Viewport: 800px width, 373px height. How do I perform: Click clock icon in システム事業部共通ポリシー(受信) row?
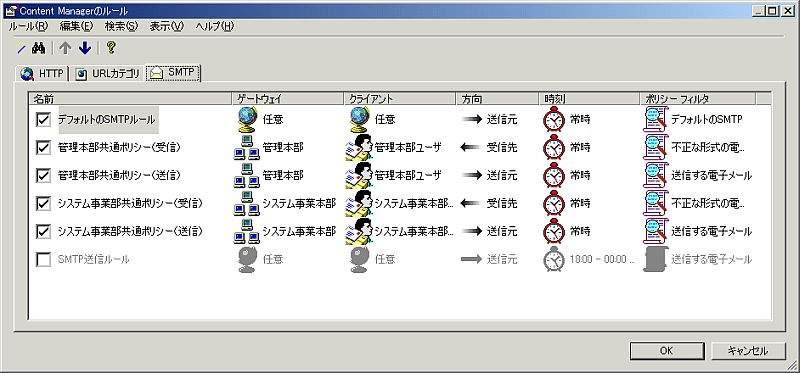pos(554,204)
